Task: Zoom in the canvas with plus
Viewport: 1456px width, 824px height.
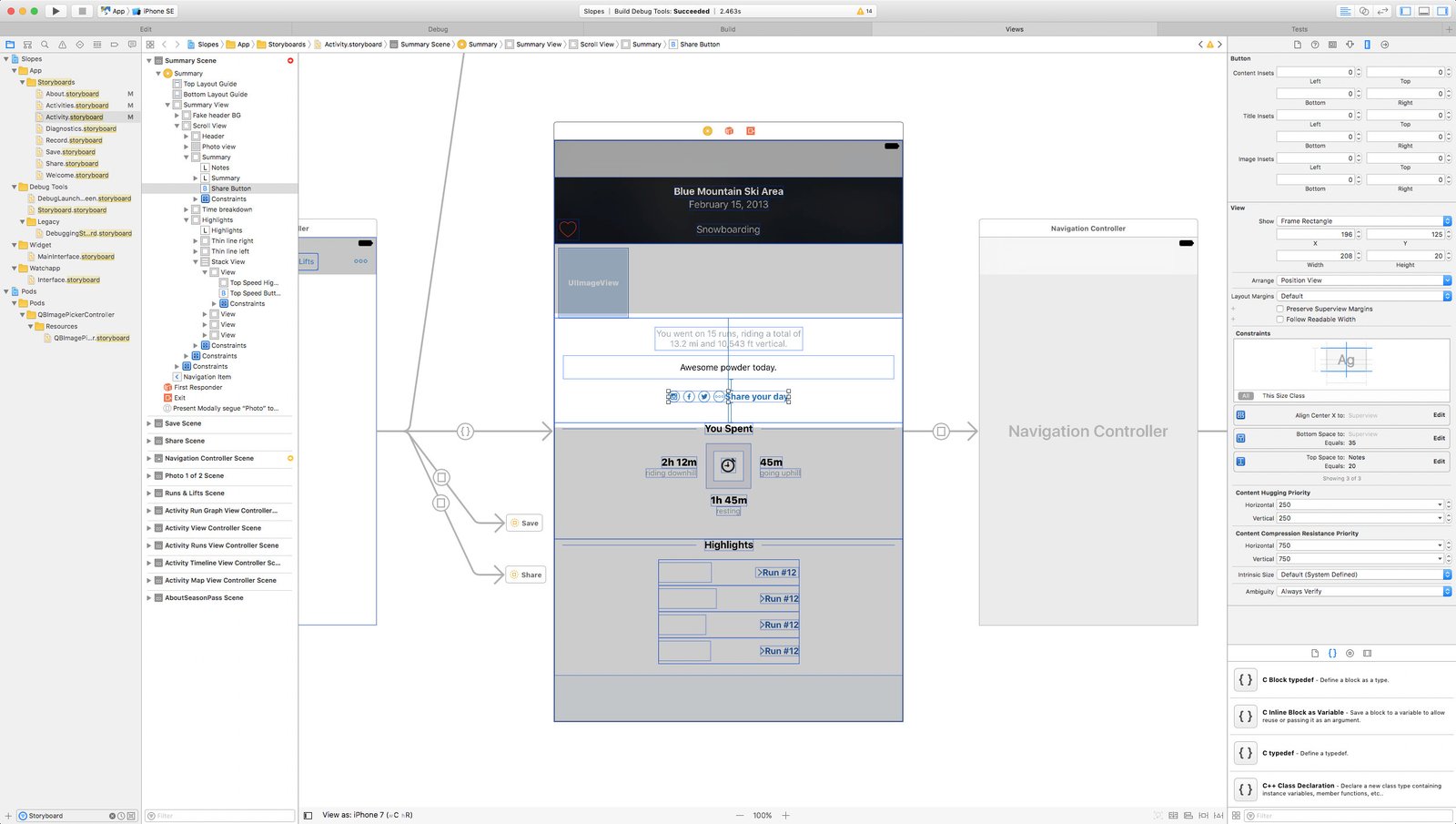Action: (786, 815)
